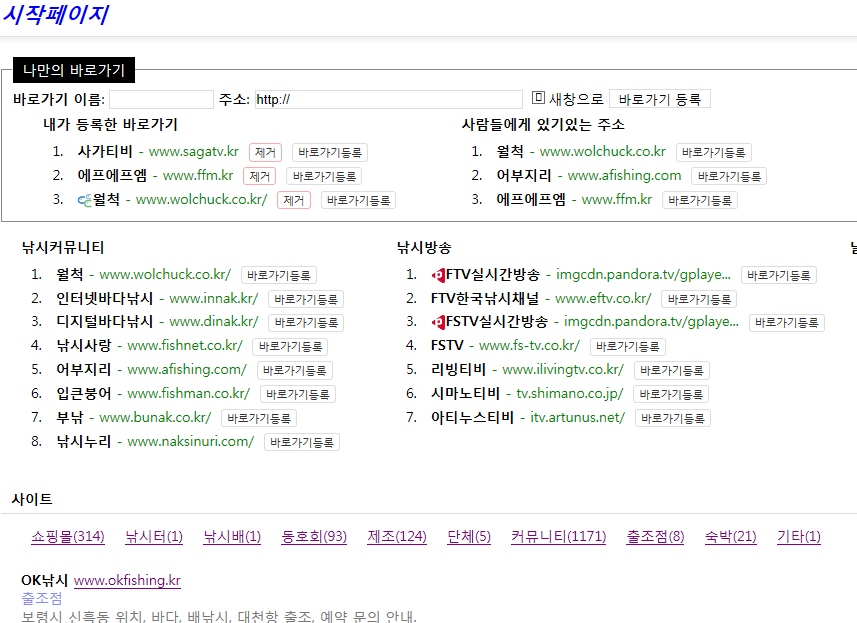
Task: Open the 출조점(8) category
Action: pyautogui.click(x=655, y=537)
